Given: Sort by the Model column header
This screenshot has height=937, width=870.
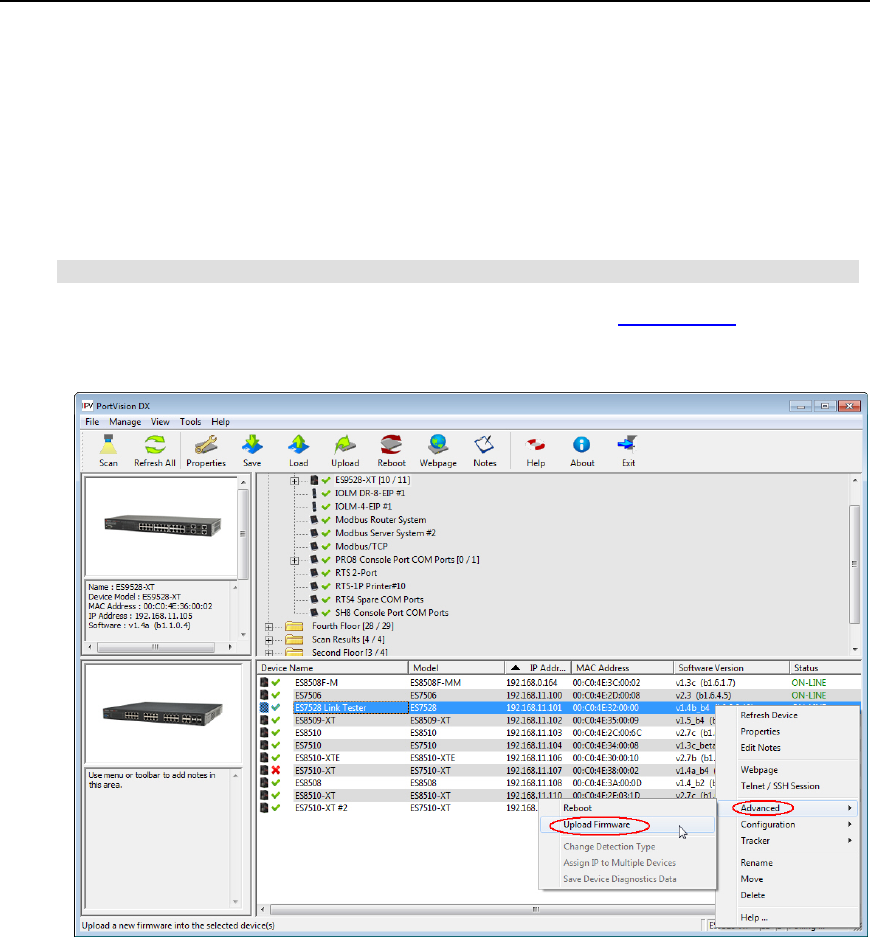Looking at the screenshot, I should click(456, 668).
